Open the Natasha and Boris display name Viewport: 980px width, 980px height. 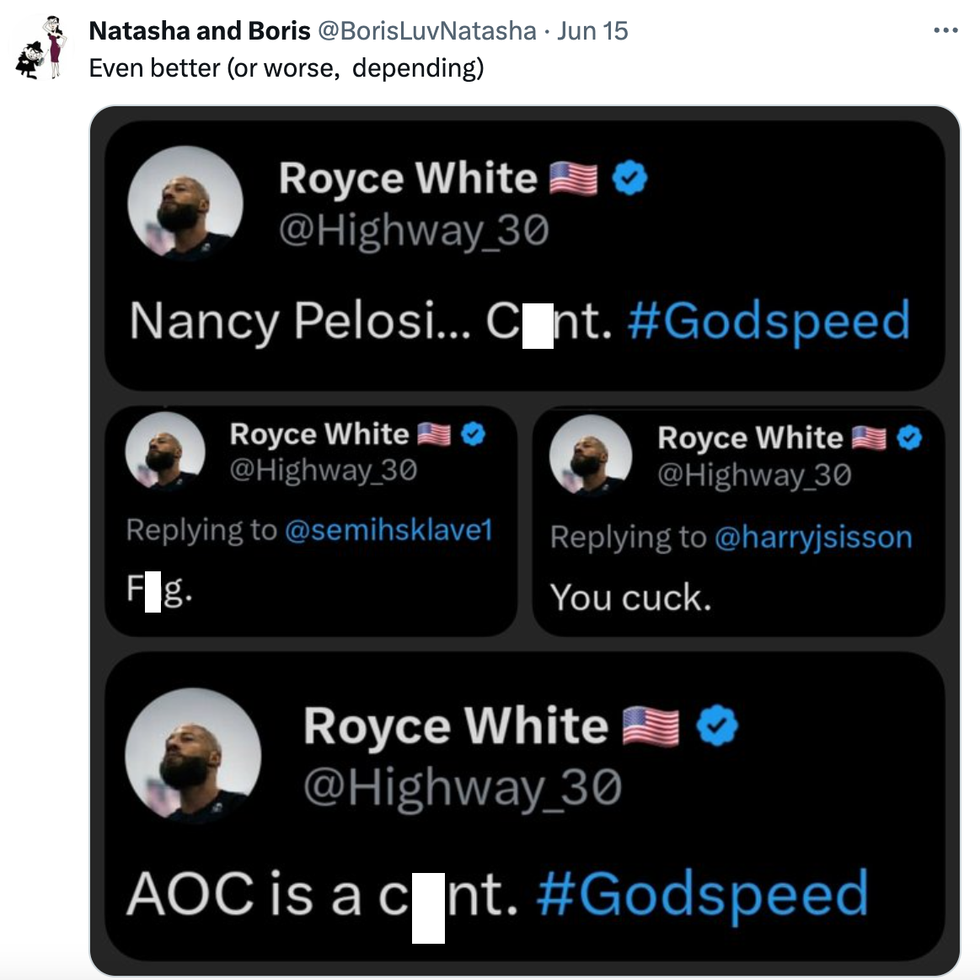199,31
